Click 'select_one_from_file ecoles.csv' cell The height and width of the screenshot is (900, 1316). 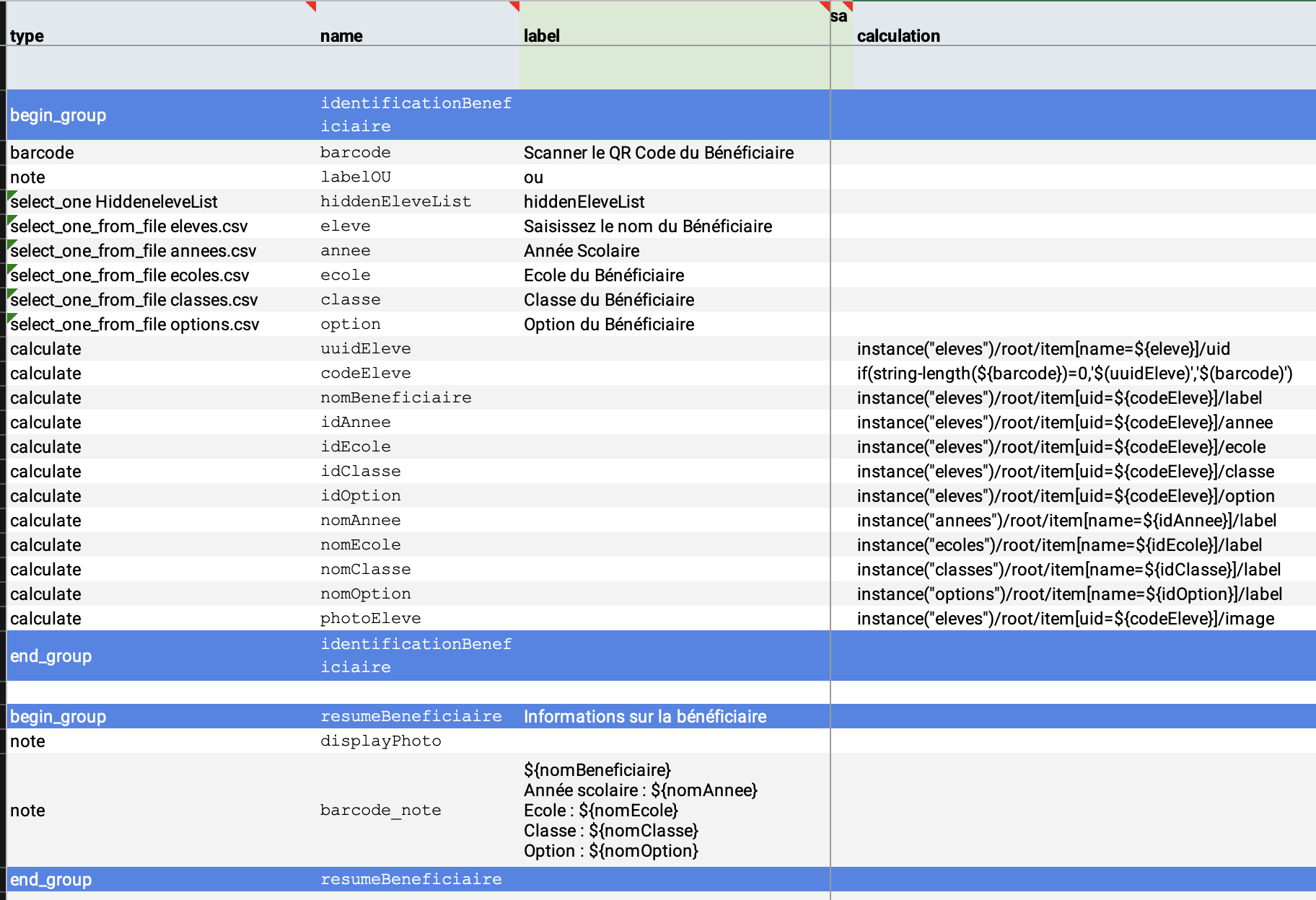(x=162, y=275)
